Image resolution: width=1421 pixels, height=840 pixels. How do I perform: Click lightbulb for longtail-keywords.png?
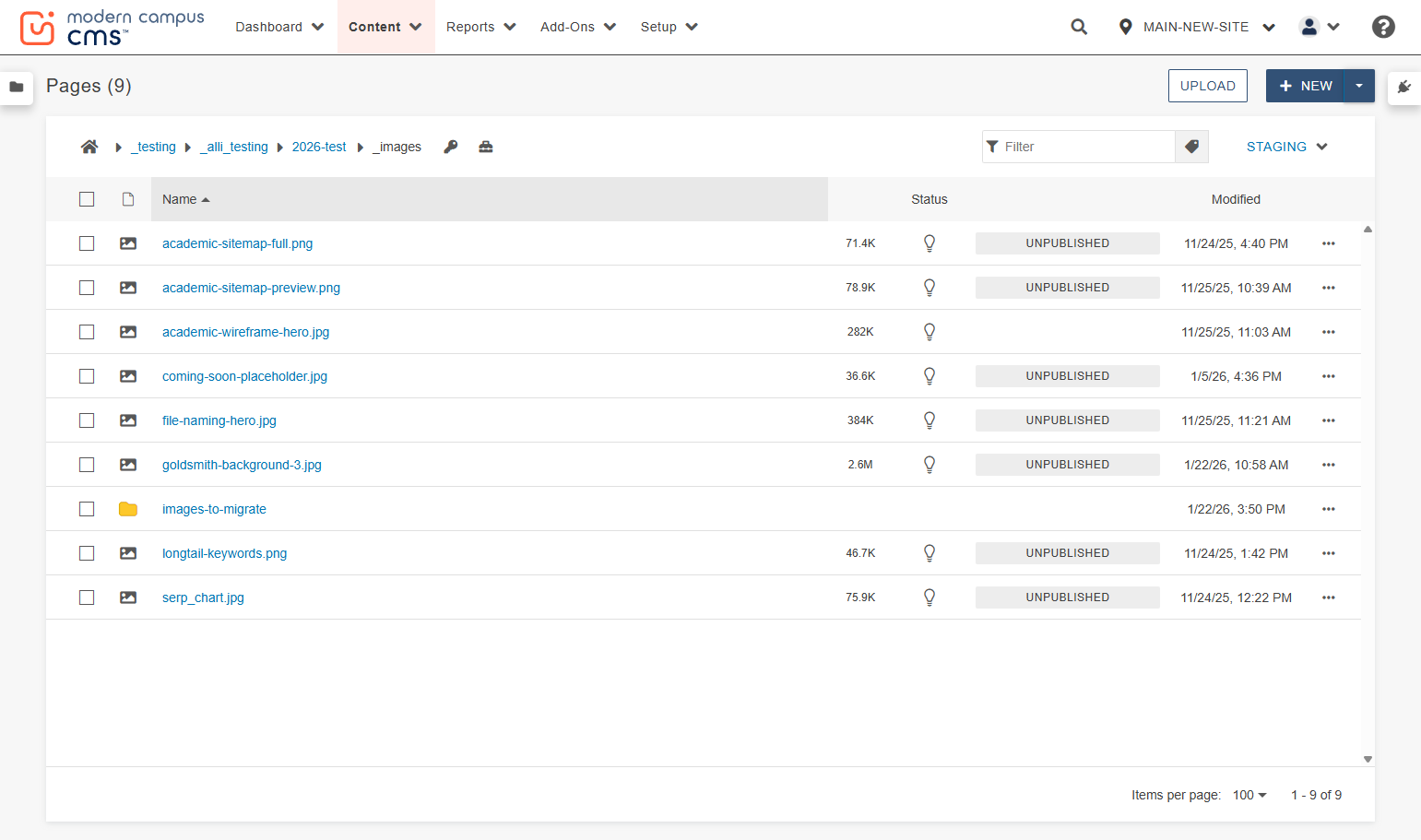930,553
